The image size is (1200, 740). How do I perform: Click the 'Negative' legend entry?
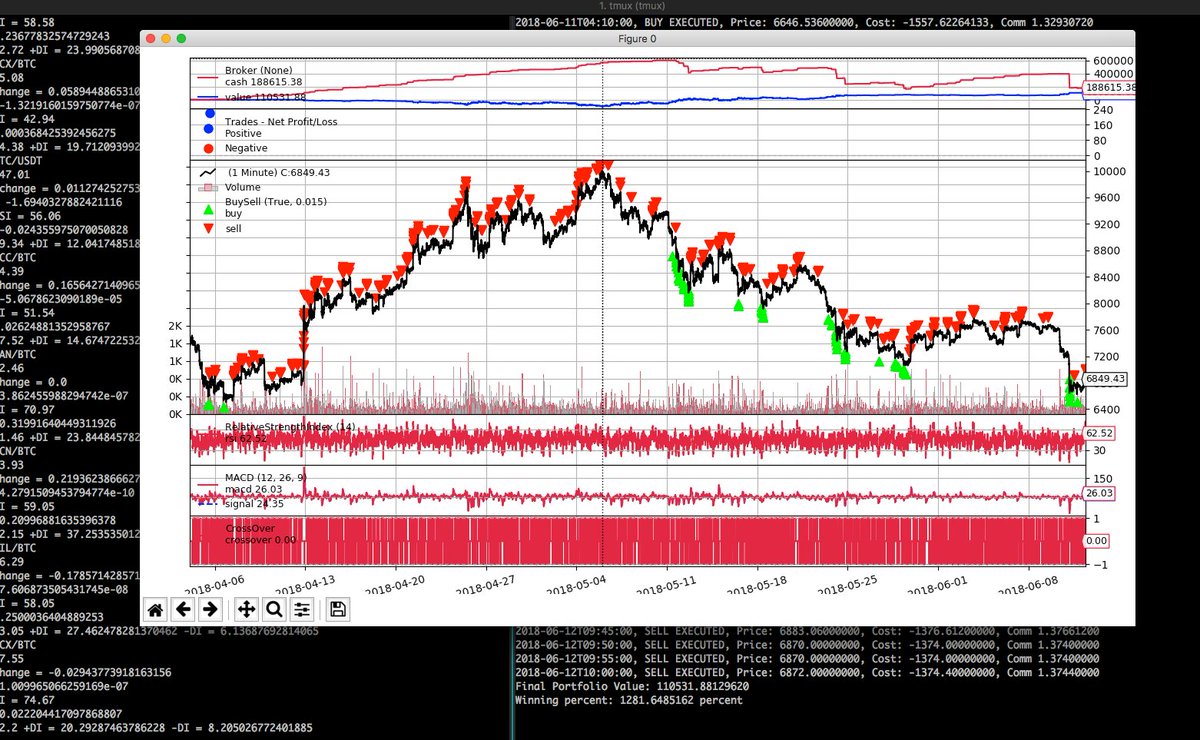(x=246, y=148)
